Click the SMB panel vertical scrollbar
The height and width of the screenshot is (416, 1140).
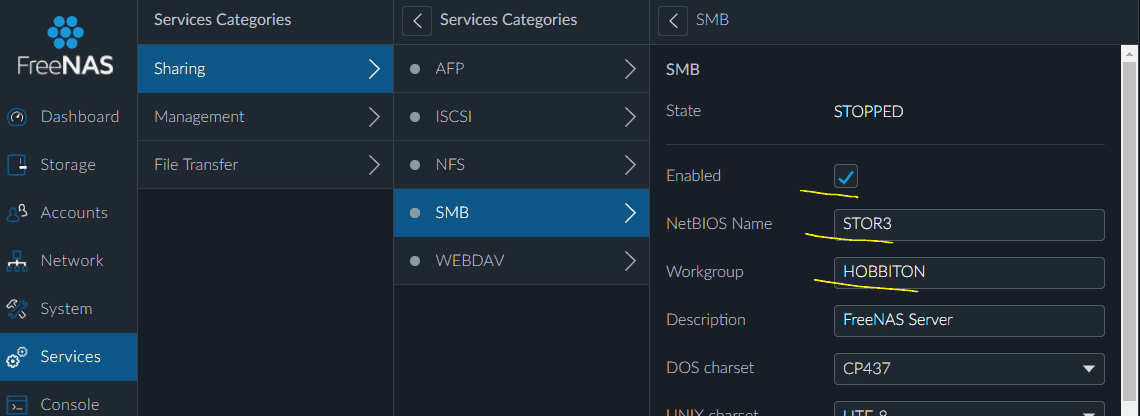(1131, 233)
